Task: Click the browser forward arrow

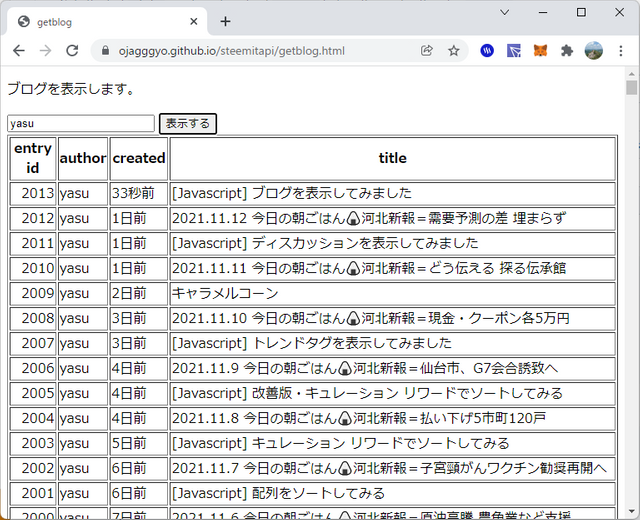Action: 45,51
